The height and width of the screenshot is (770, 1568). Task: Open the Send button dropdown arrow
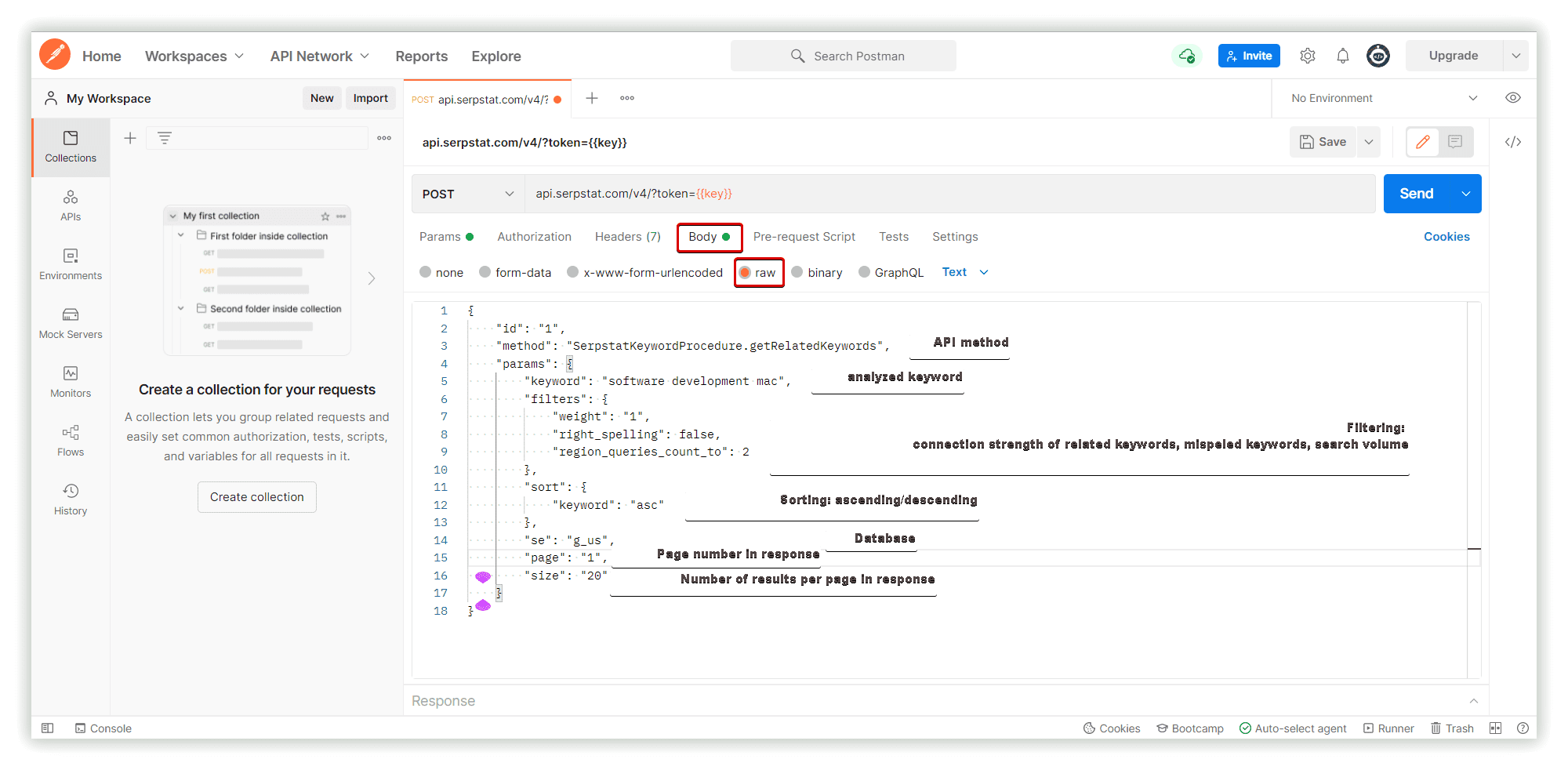[1465, 194]
